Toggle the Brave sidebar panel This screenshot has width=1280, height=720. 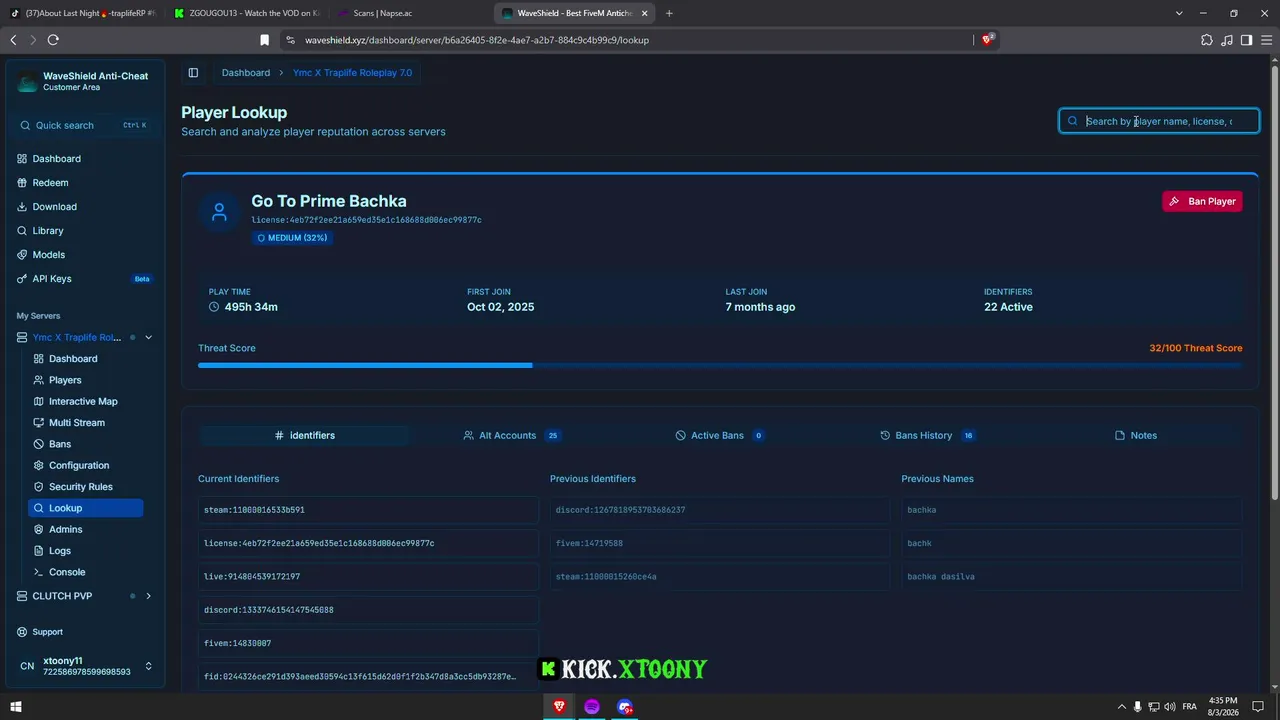(x=1246, y=40)
